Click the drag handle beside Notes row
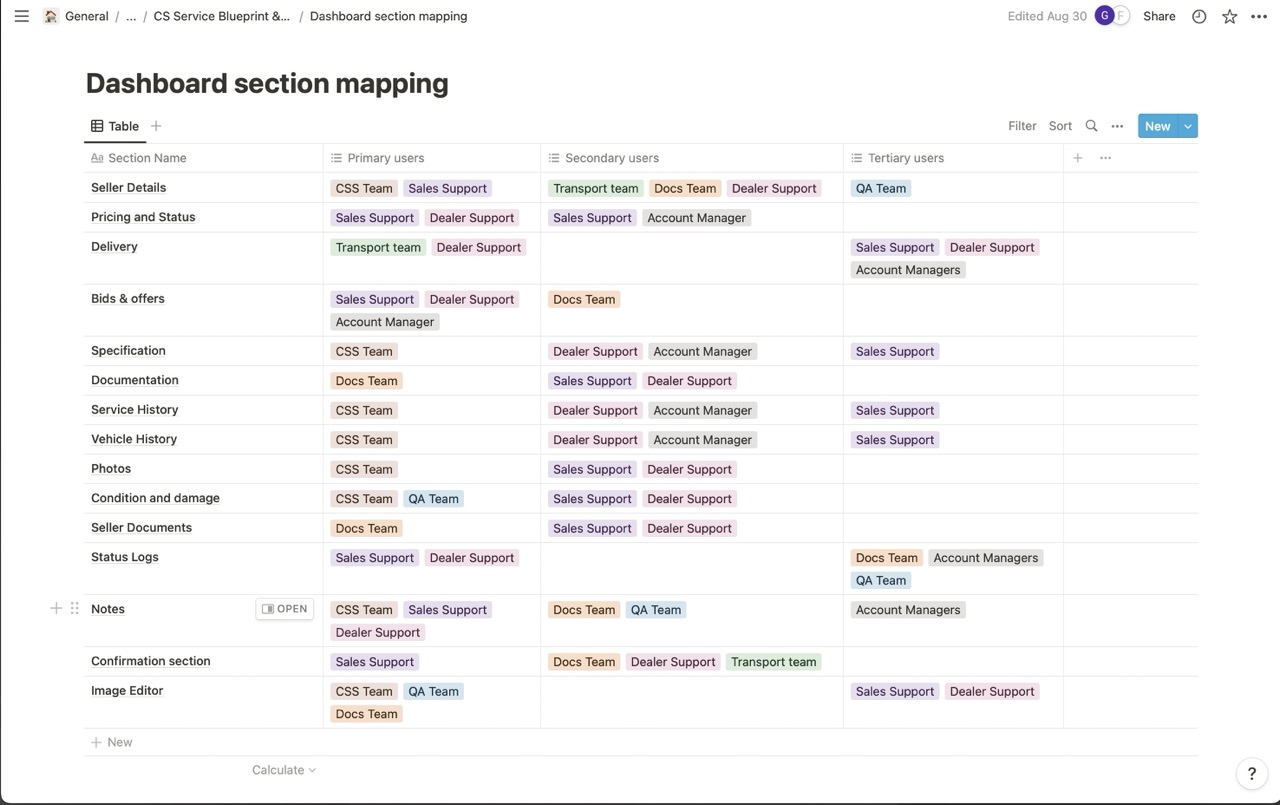This screenshot has height=805, width=1280. pyautogui.click(x=74, y=608)
